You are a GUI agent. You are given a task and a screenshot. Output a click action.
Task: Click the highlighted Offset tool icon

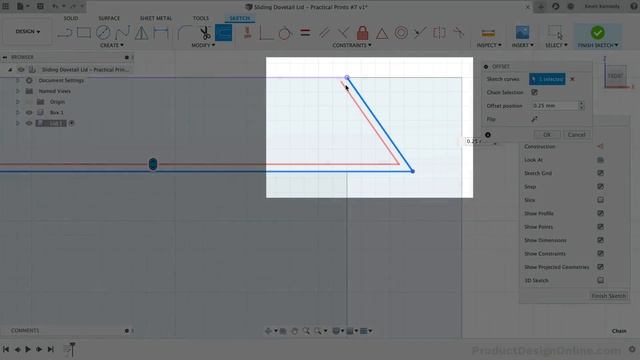(223, 33)
